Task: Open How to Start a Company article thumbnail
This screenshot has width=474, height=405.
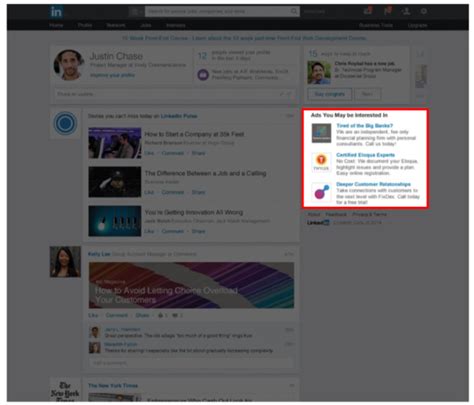Action: [115, 143]
